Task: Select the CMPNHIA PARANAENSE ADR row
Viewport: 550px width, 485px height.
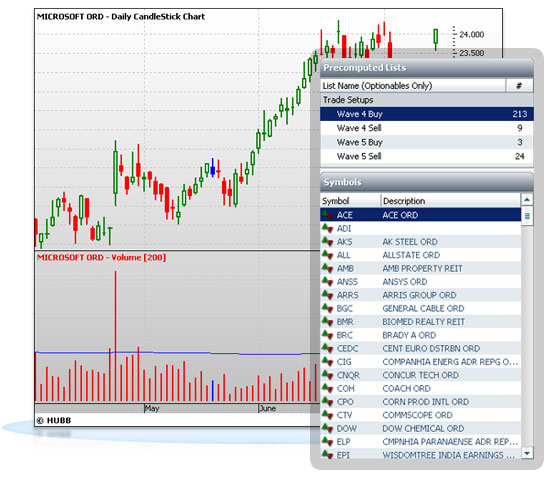Action: 421,442
